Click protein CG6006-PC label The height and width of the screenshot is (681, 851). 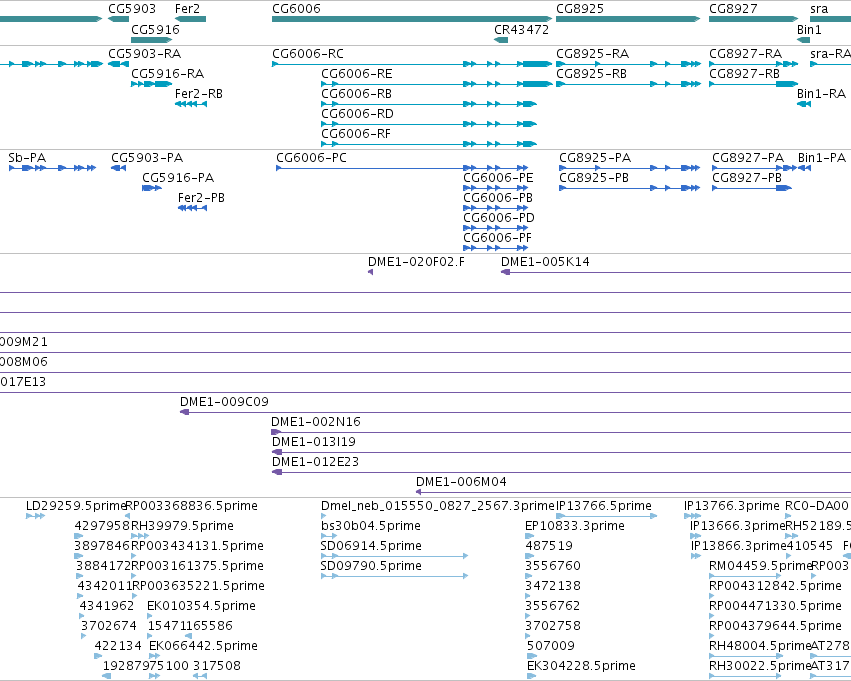[x=312, y=158]
